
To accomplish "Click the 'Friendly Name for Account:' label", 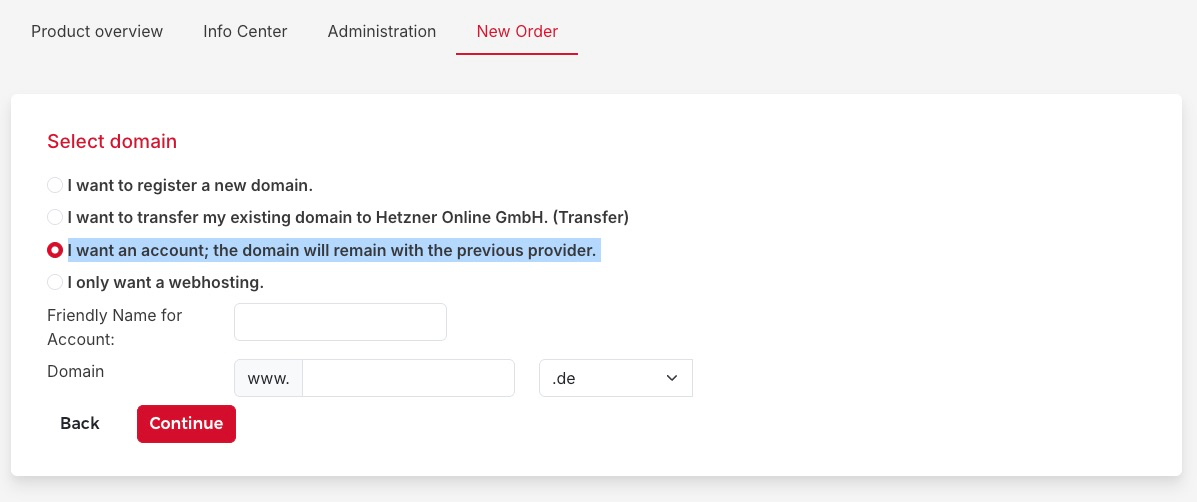I will point(114,327).
